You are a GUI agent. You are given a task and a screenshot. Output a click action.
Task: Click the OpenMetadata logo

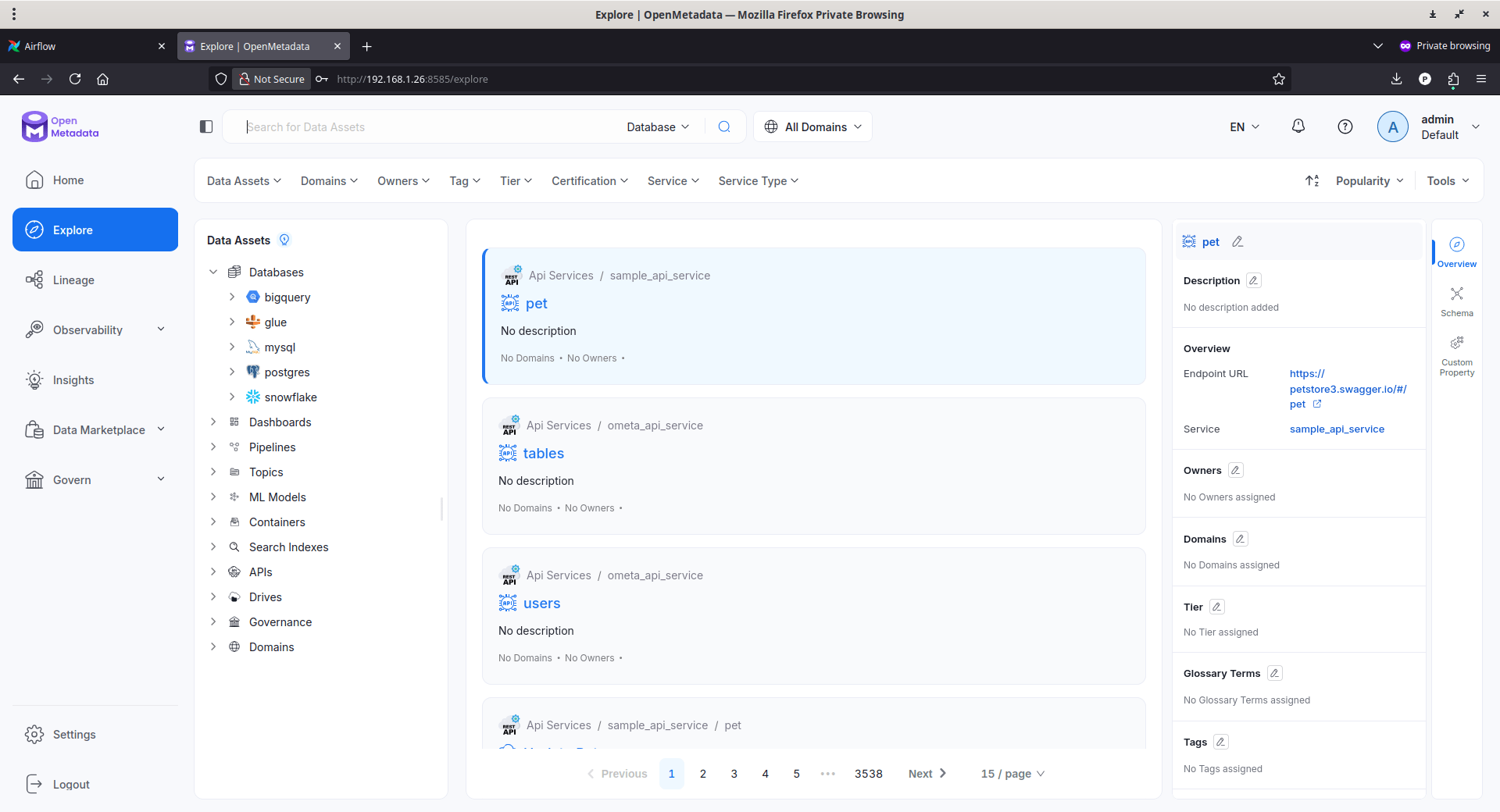60,126
